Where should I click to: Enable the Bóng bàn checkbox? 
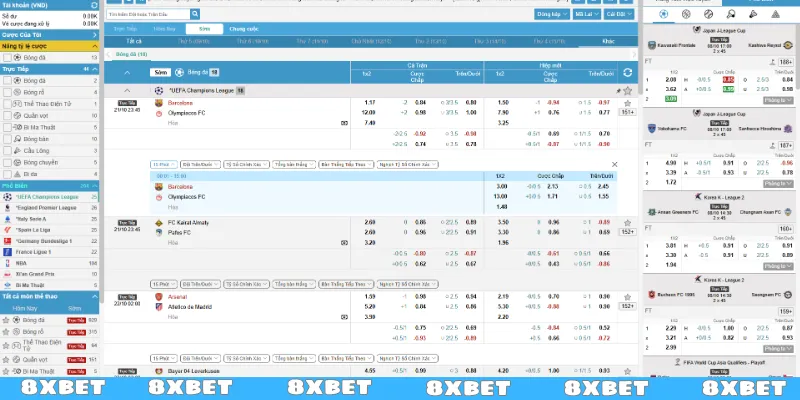point(8,138)
